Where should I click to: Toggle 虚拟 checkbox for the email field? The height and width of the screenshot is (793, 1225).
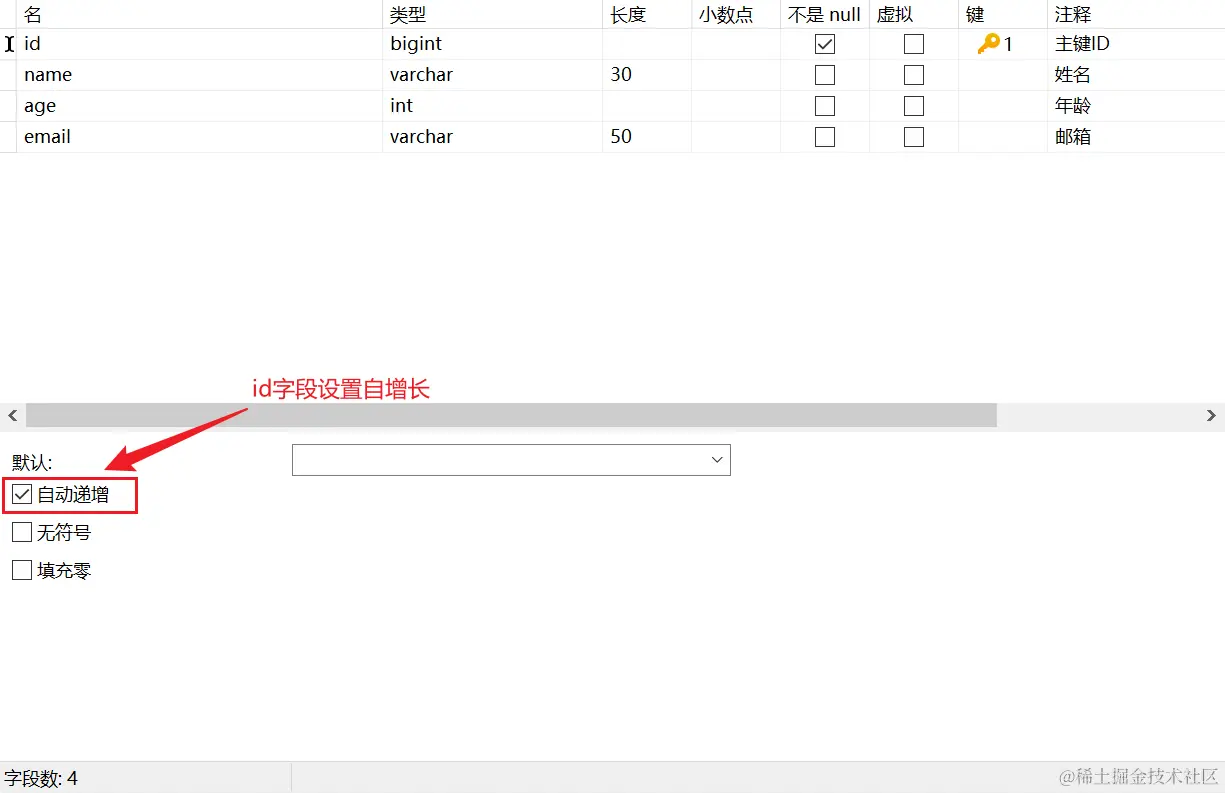[914, 137]
